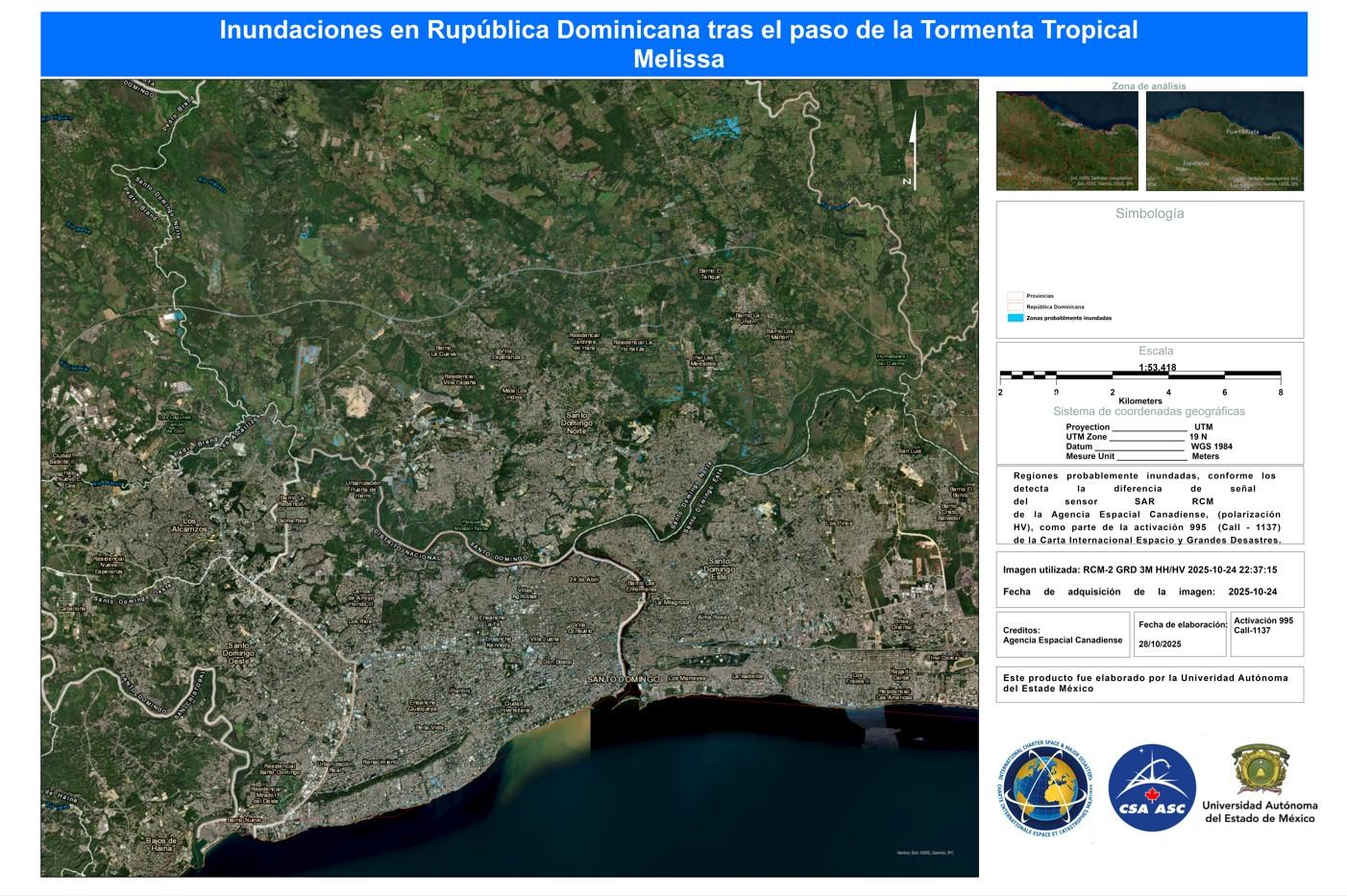Click the República Dominicana legend symbol box
Viewport: 1347px width, 896px height.
click(x=1015, y=306)
